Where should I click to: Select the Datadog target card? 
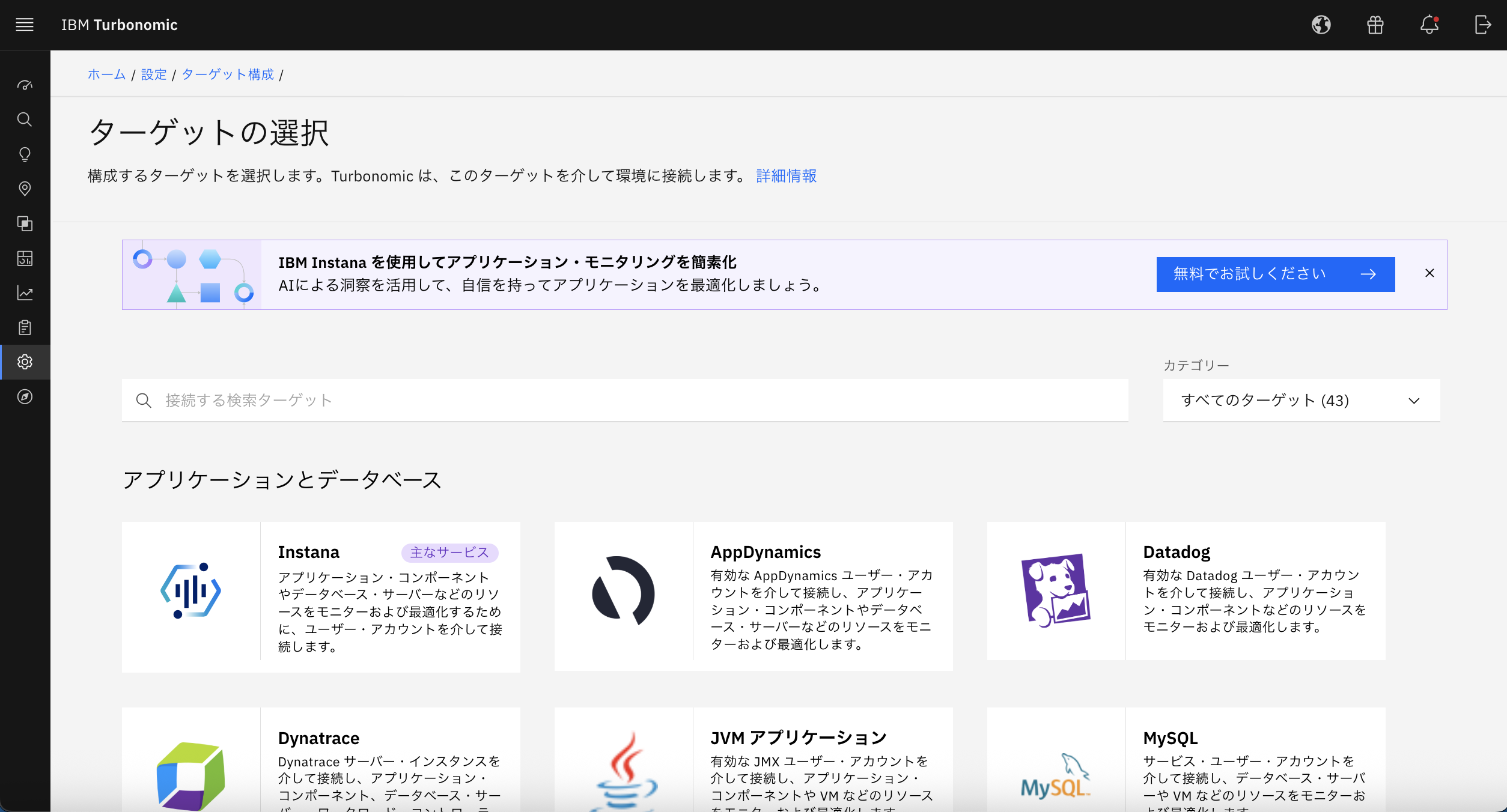1186,591
